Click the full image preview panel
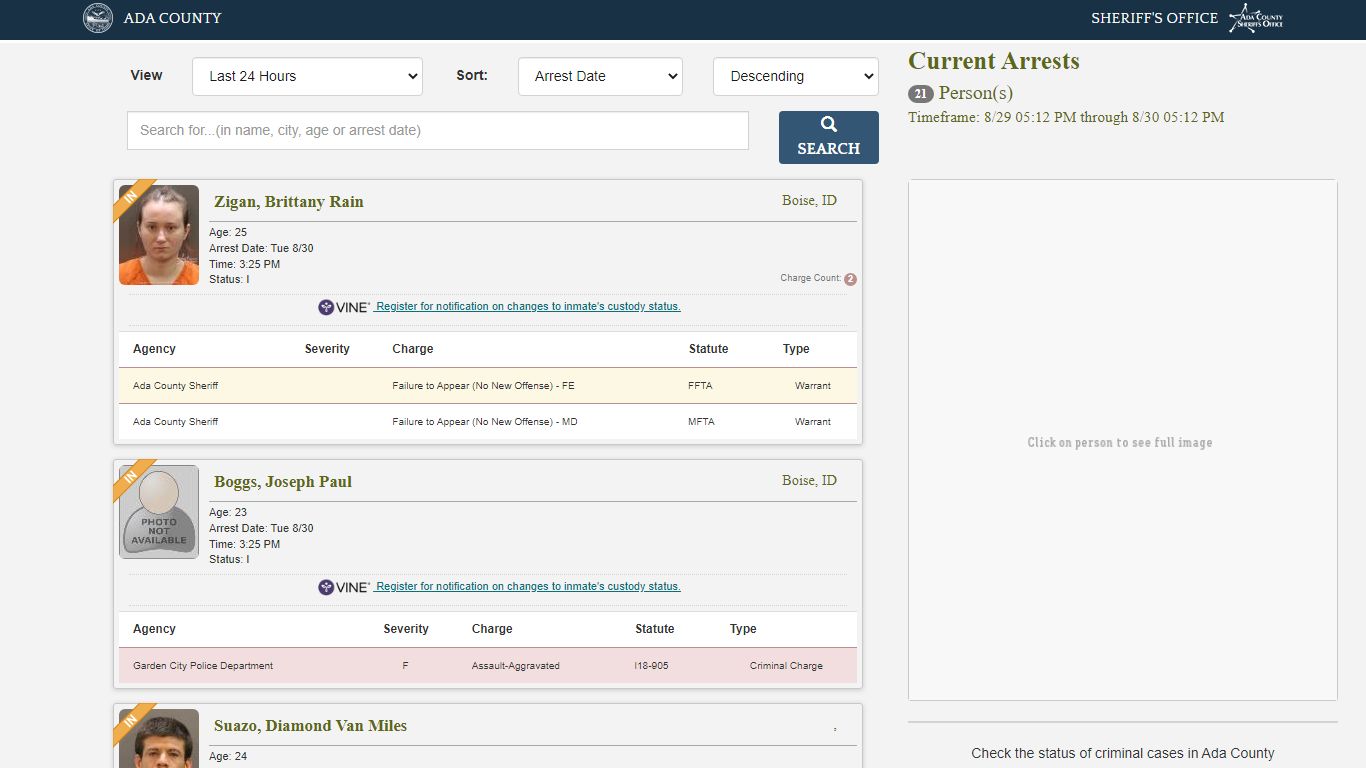 pyautogui.click(x=1122, y=440)
